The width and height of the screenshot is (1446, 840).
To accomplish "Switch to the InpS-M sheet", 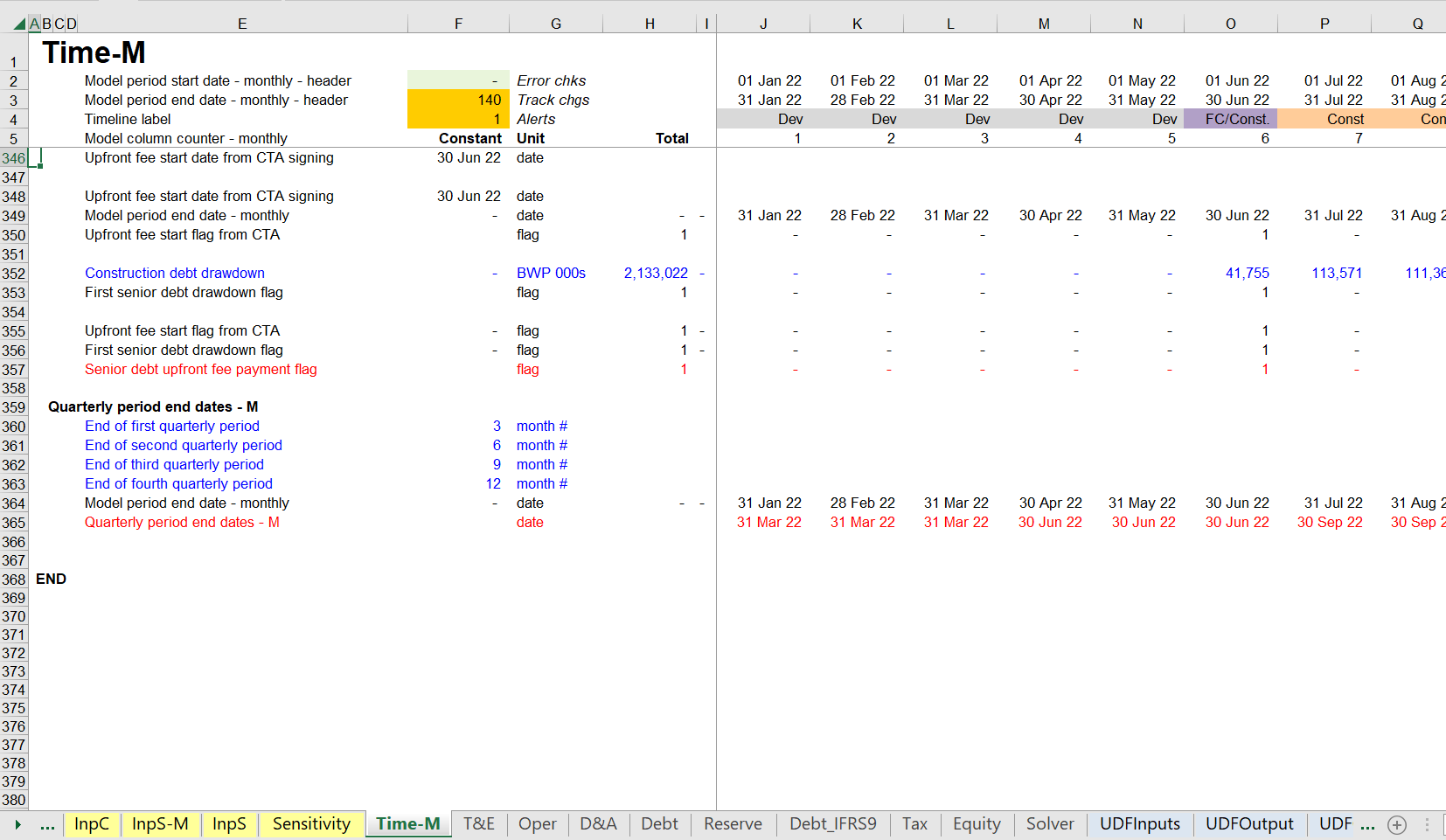I will [x=161, y=823].
